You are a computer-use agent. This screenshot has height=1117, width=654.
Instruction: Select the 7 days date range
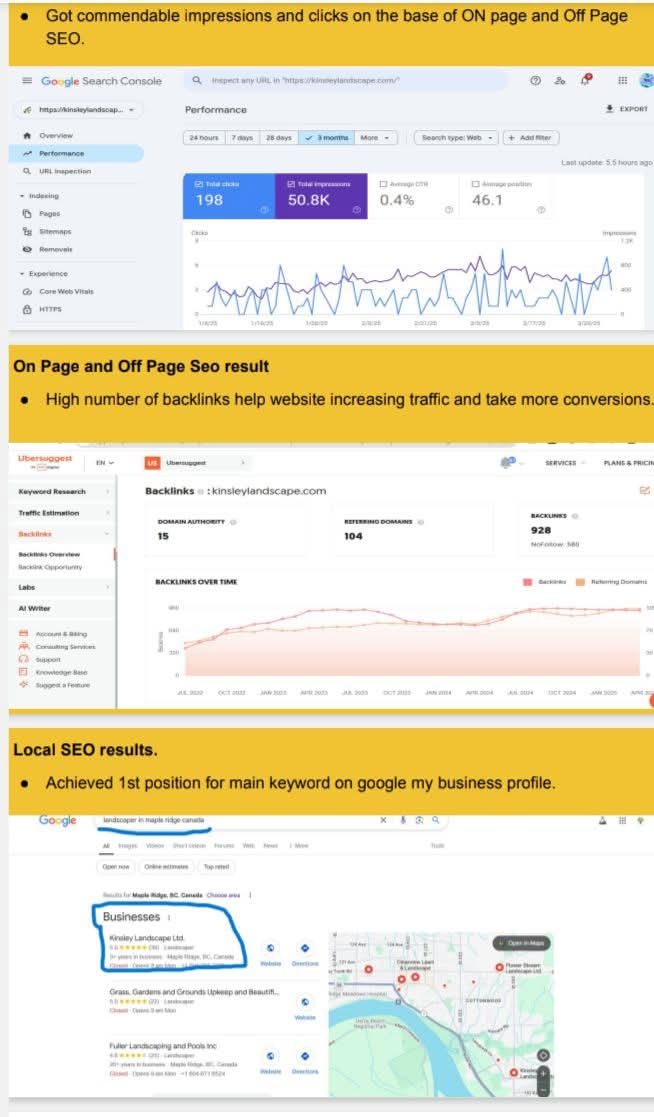[x=242, y=137]
